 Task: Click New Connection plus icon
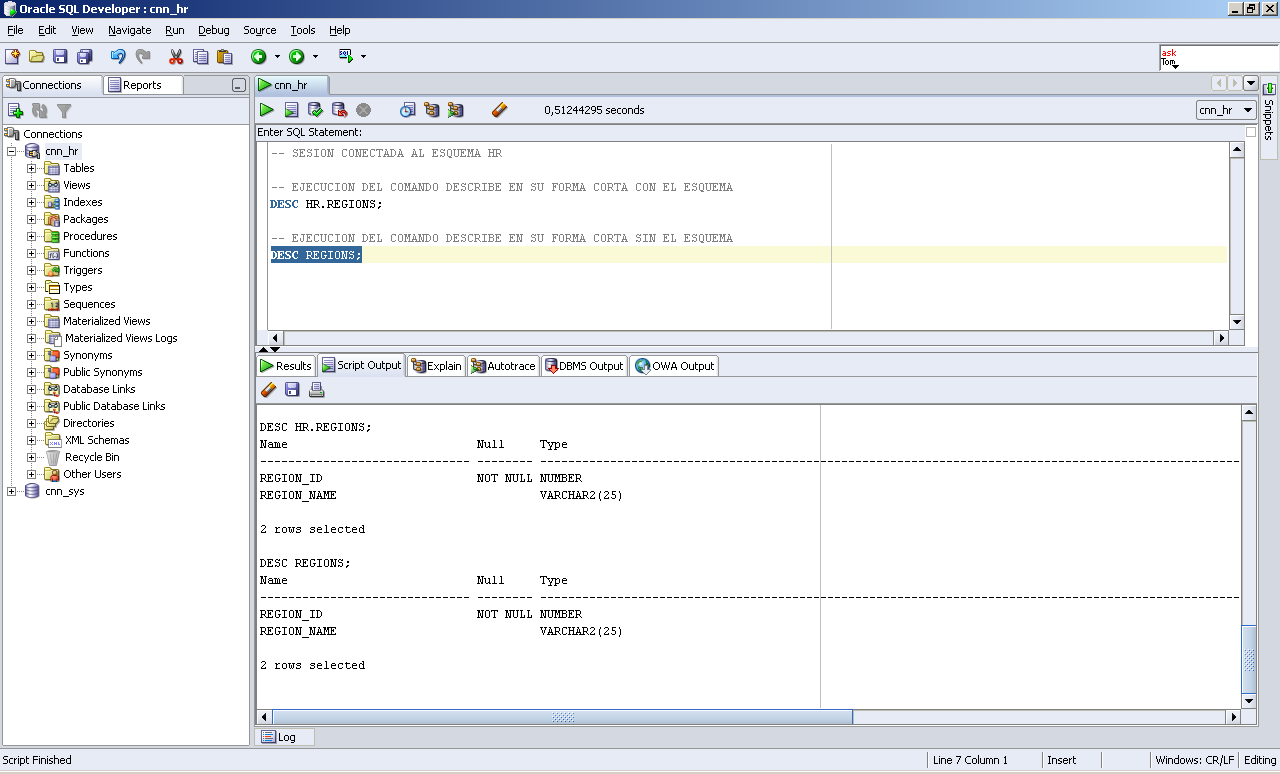click(15, 111)
